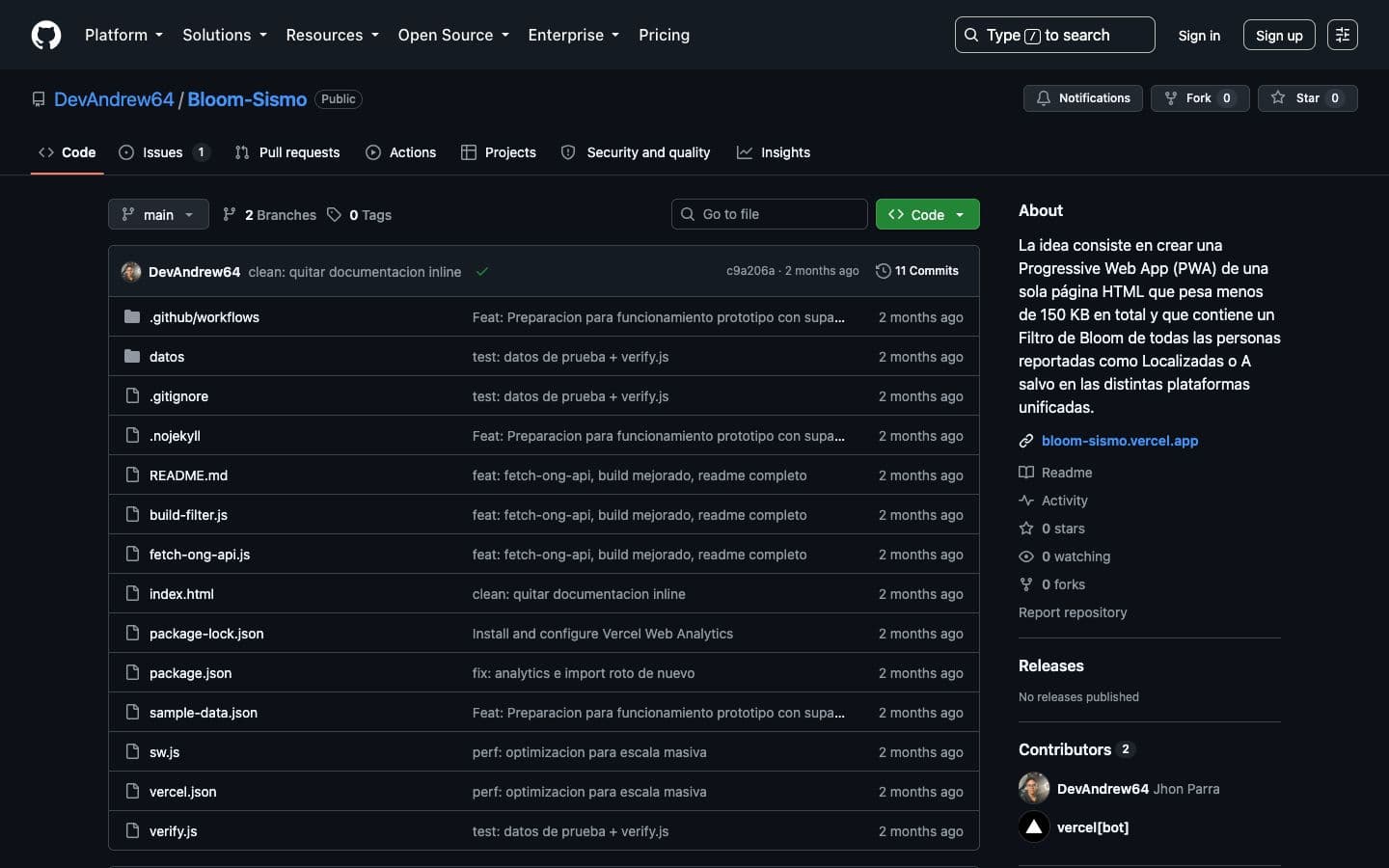Click the green check status icon
1389x868 pixels.
point(482,272)
